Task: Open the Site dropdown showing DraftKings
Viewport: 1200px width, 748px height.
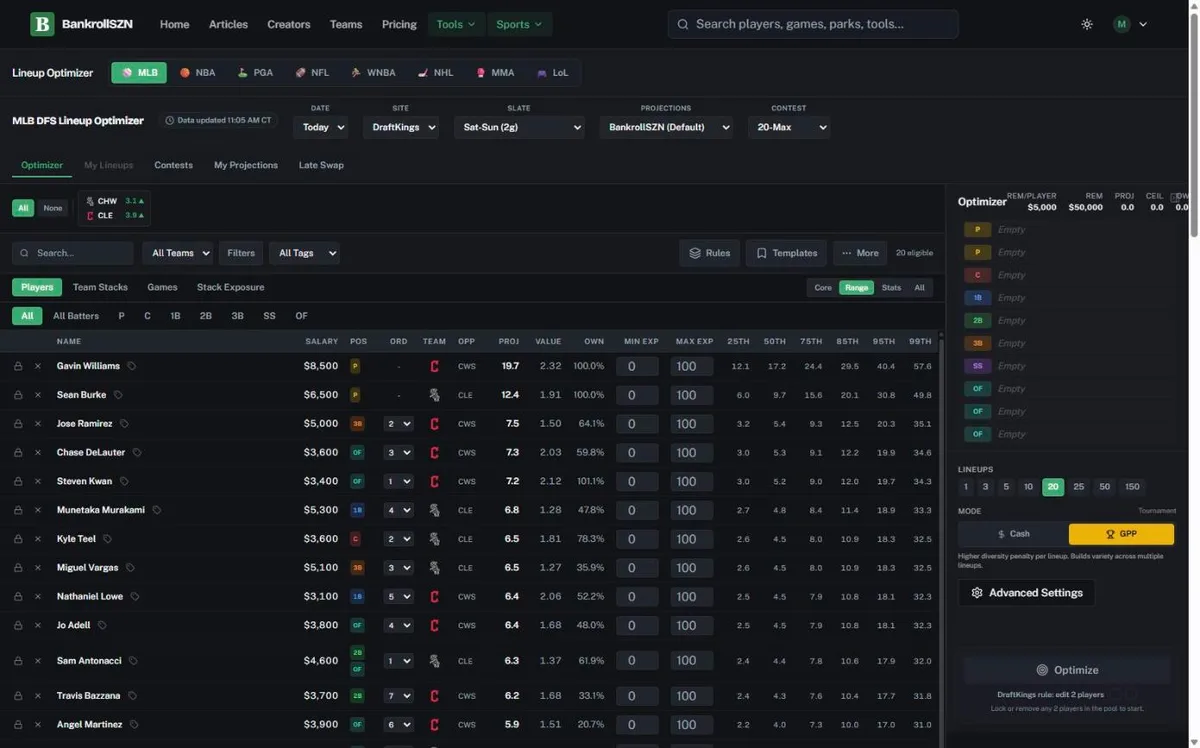Action: pos(400,127)
